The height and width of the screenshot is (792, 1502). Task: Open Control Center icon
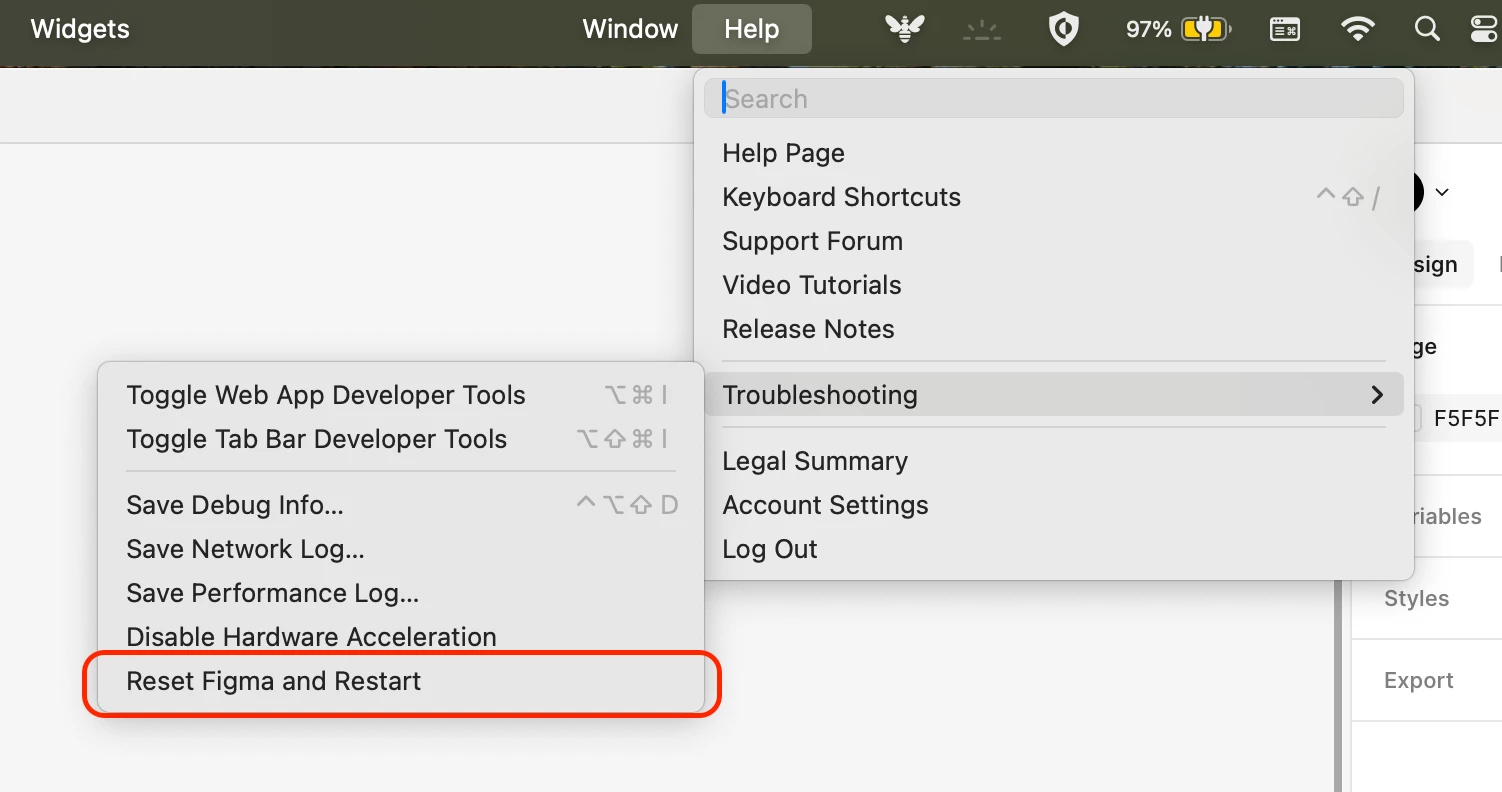pos(1486,29)
